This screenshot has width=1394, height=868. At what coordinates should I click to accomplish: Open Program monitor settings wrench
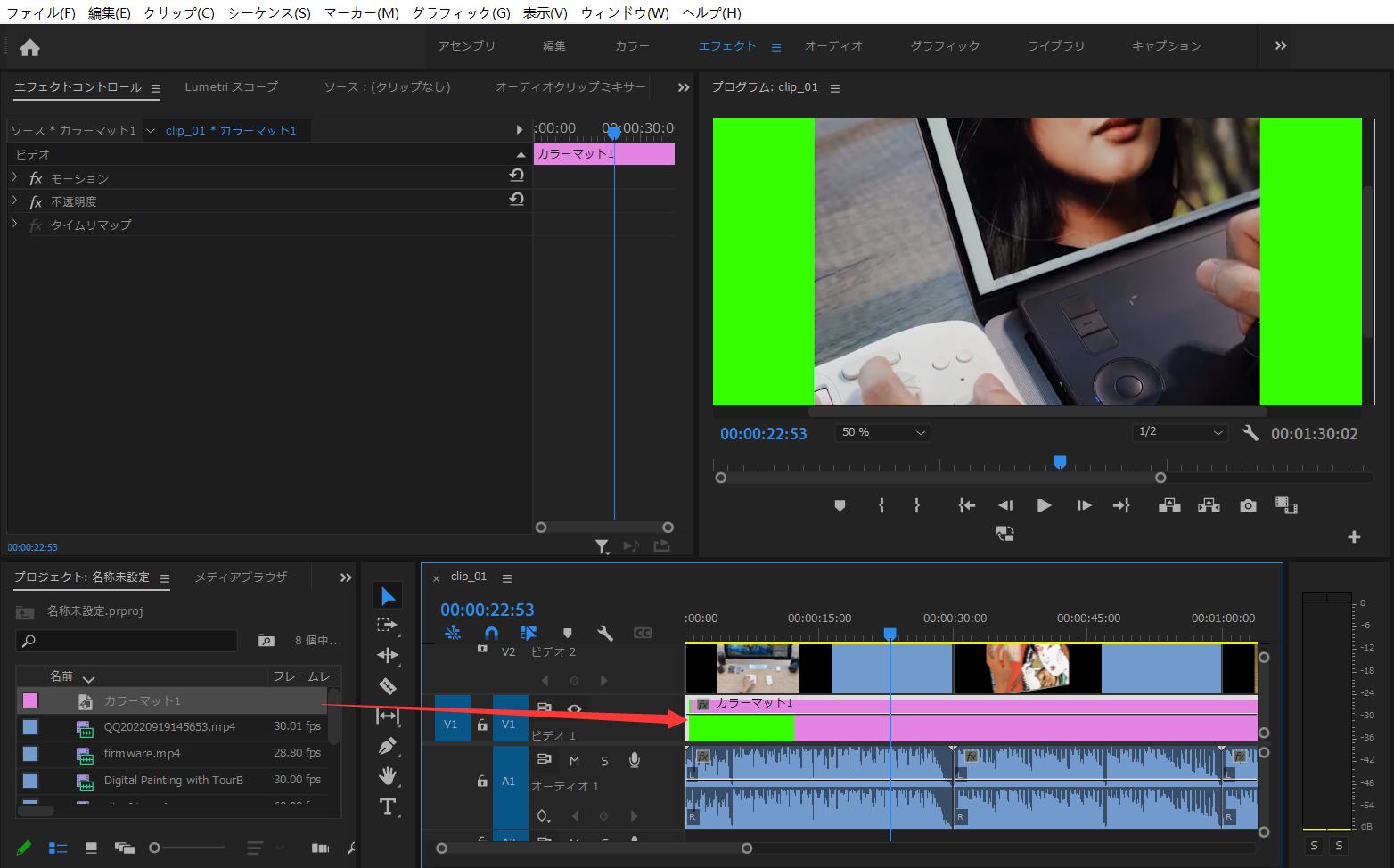tap(1250, 433)
